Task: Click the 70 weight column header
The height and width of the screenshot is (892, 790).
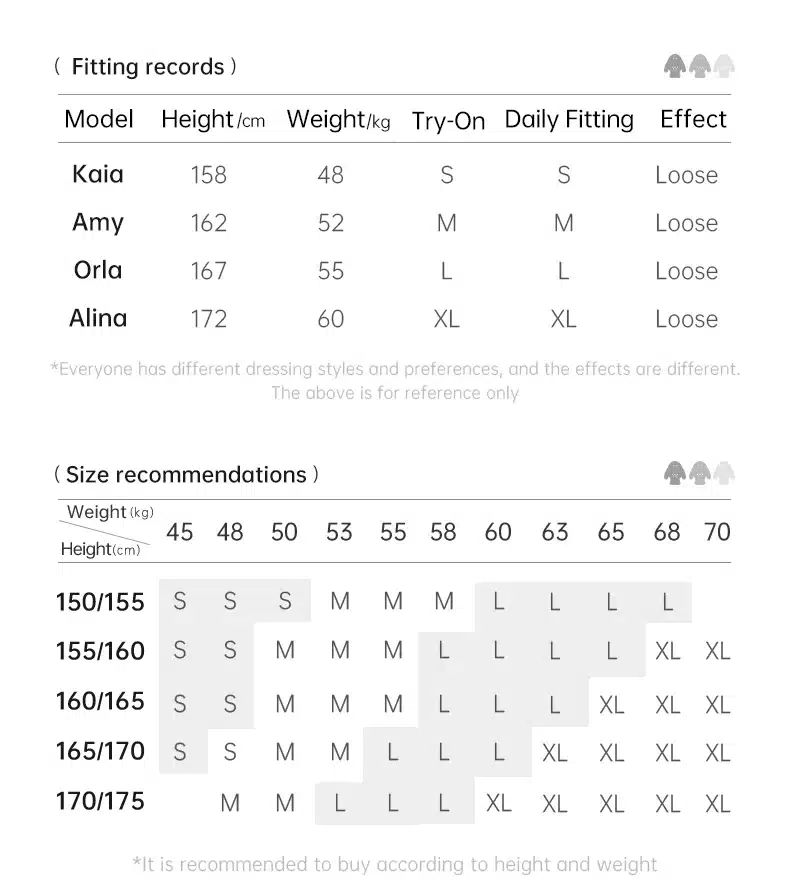Action: (x=717, y=532)
